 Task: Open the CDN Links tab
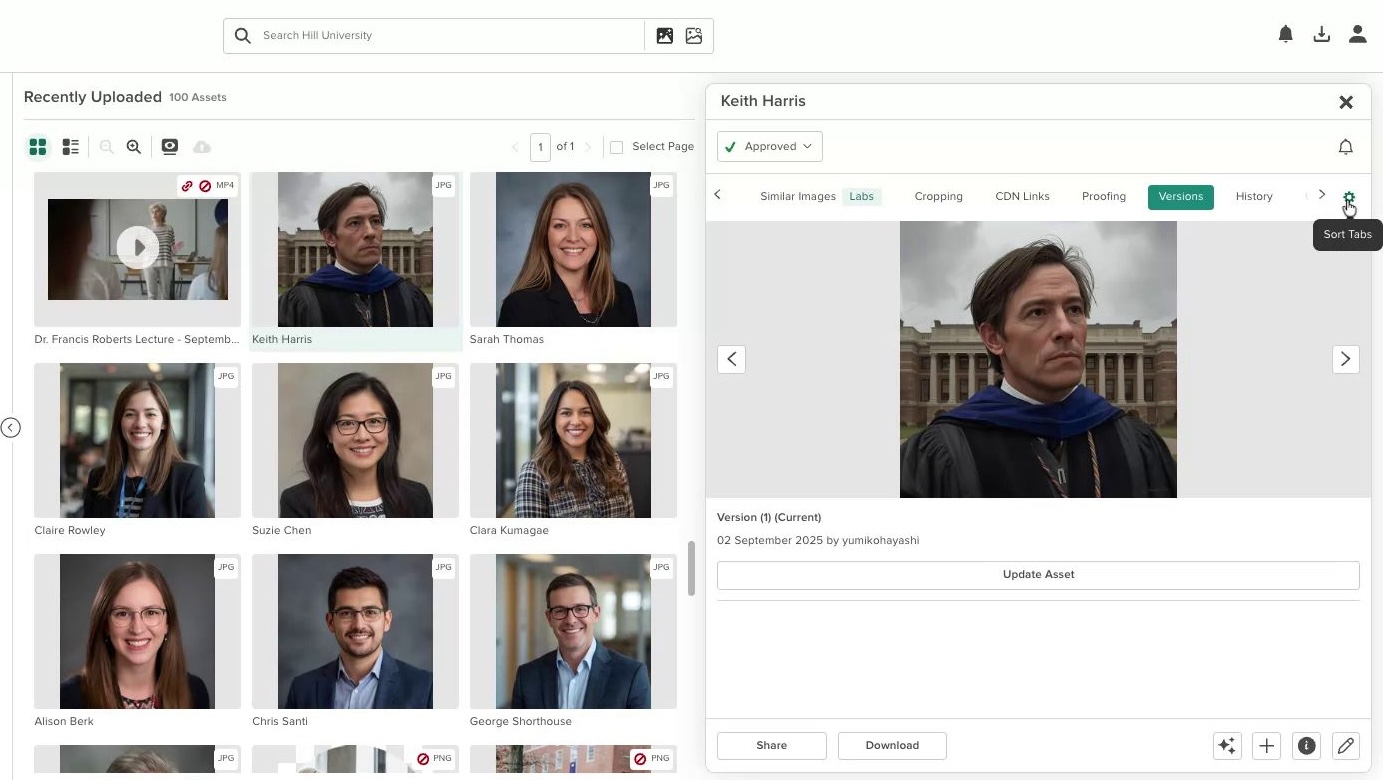point(1023,197)
